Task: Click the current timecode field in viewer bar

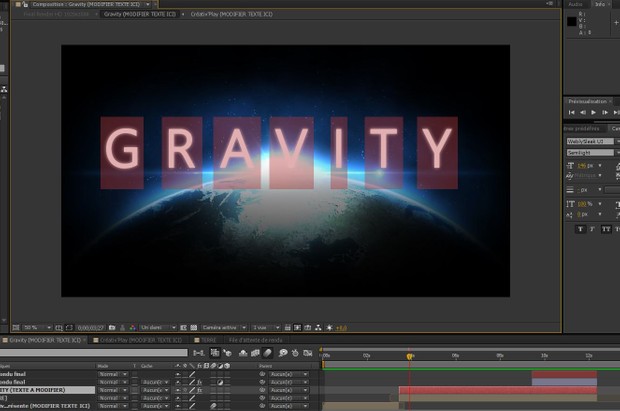Action: click(91, 328)
